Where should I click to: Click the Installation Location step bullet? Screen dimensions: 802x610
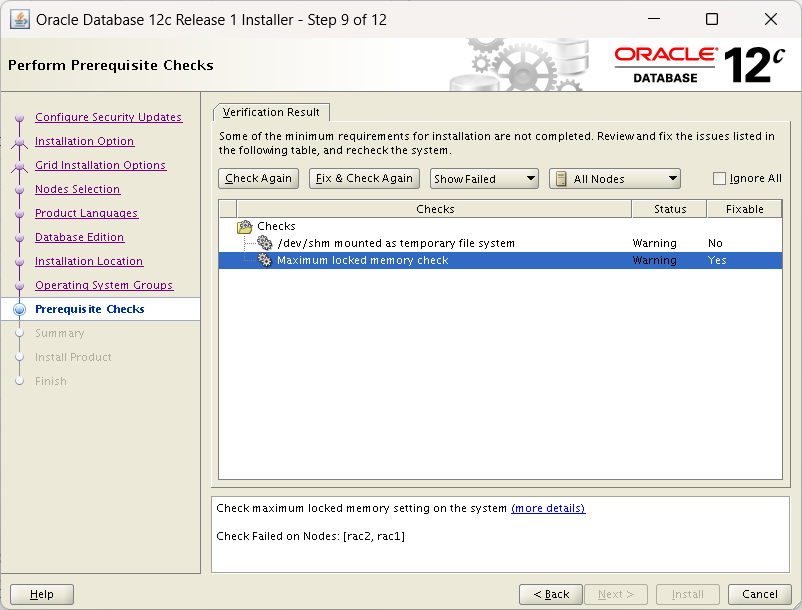(x=19, y=262)
